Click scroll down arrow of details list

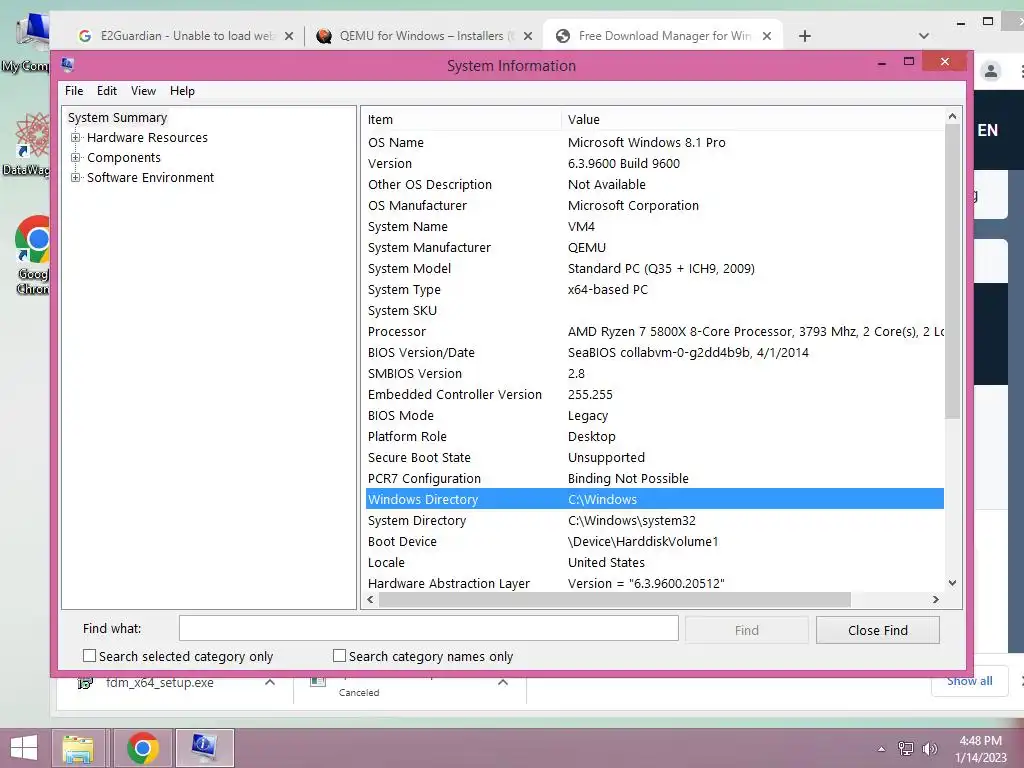pyautogui.click(x=952, y=583)
